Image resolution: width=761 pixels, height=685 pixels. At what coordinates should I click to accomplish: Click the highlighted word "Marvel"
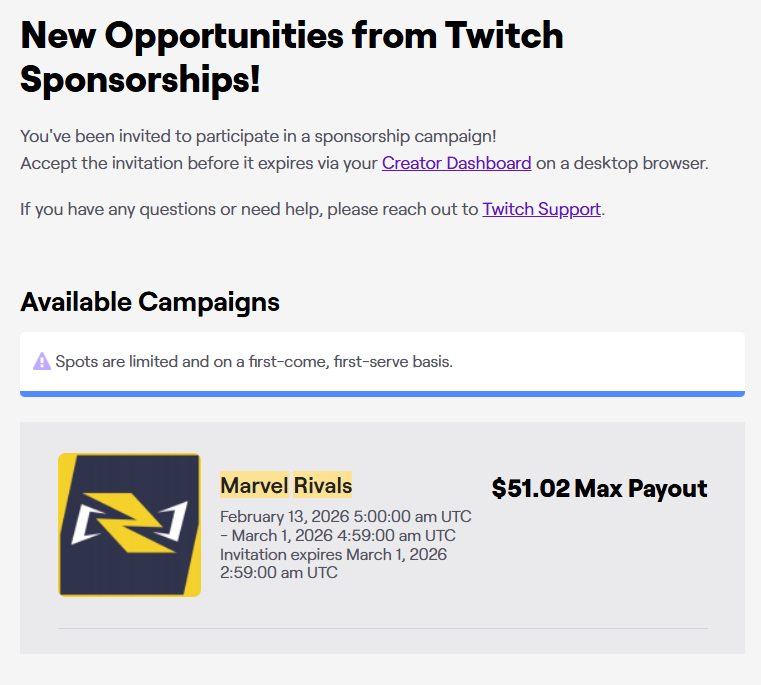click(x=254, y=486)
